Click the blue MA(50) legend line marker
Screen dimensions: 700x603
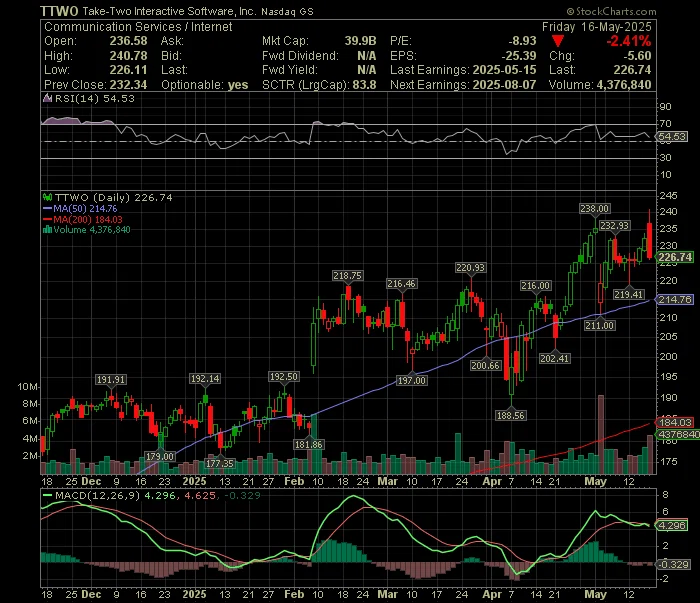(x=47, y=208)
